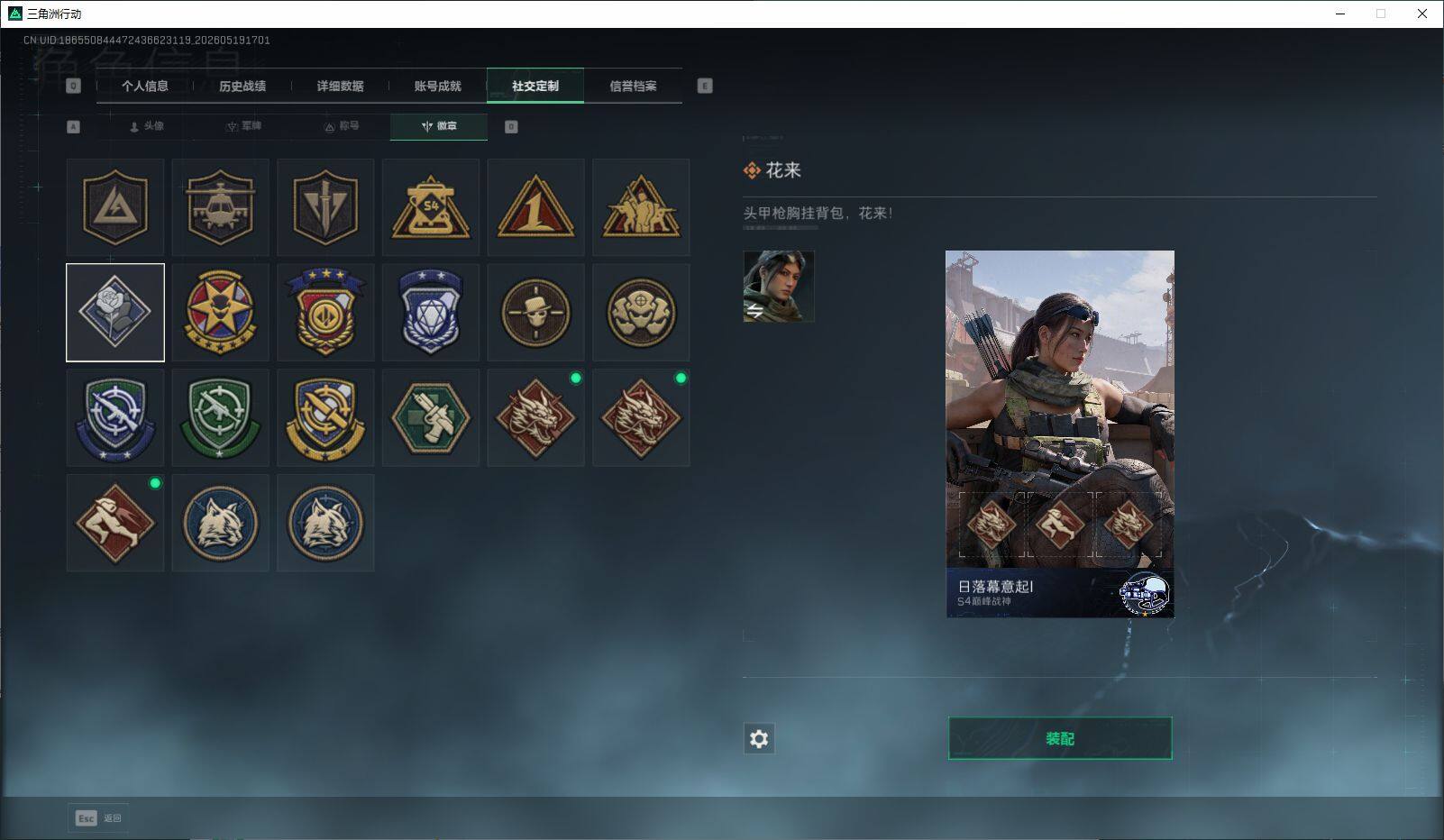1444x840 pixels.
Task: Choose the right wolf head round badge
Action: [x=325, y=523]
